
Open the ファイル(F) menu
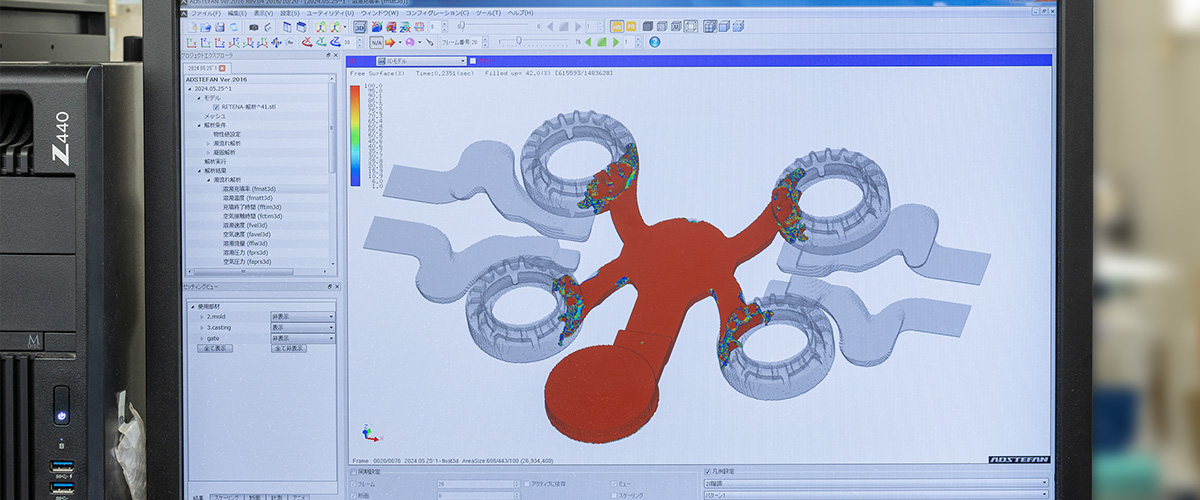(x=206, y=13)
